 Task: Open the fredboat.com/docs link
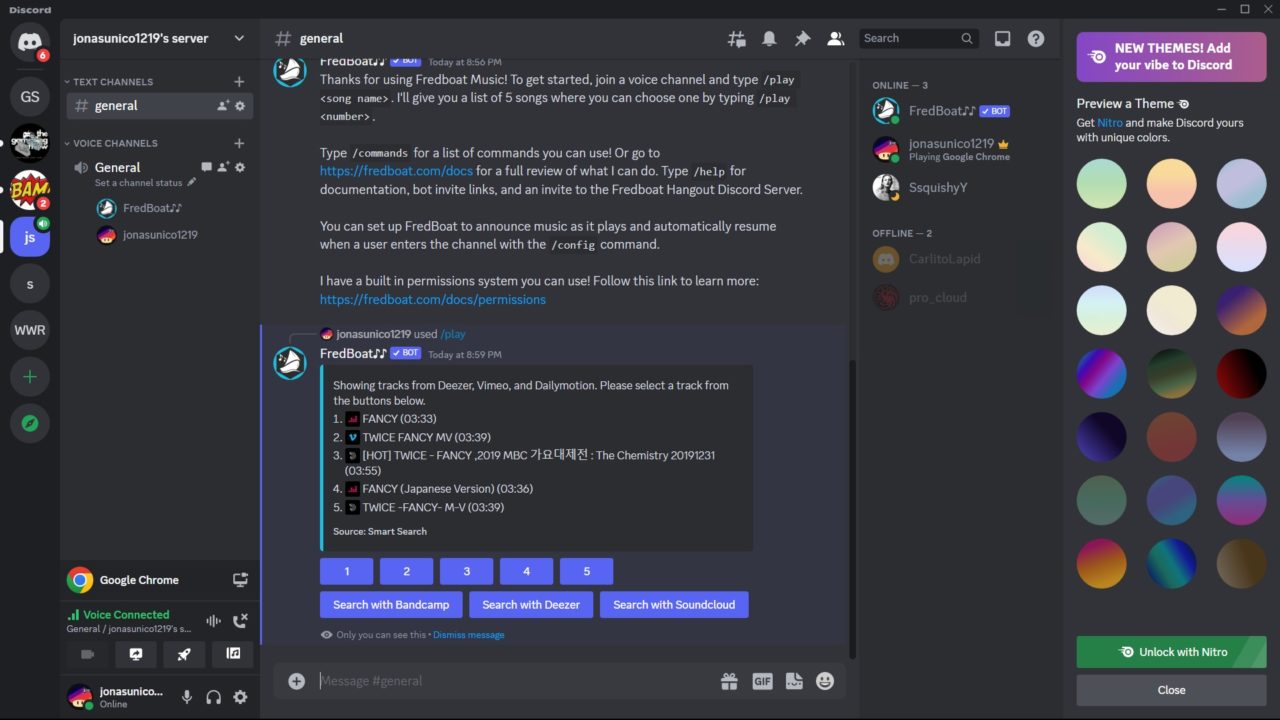coord(396,171)
